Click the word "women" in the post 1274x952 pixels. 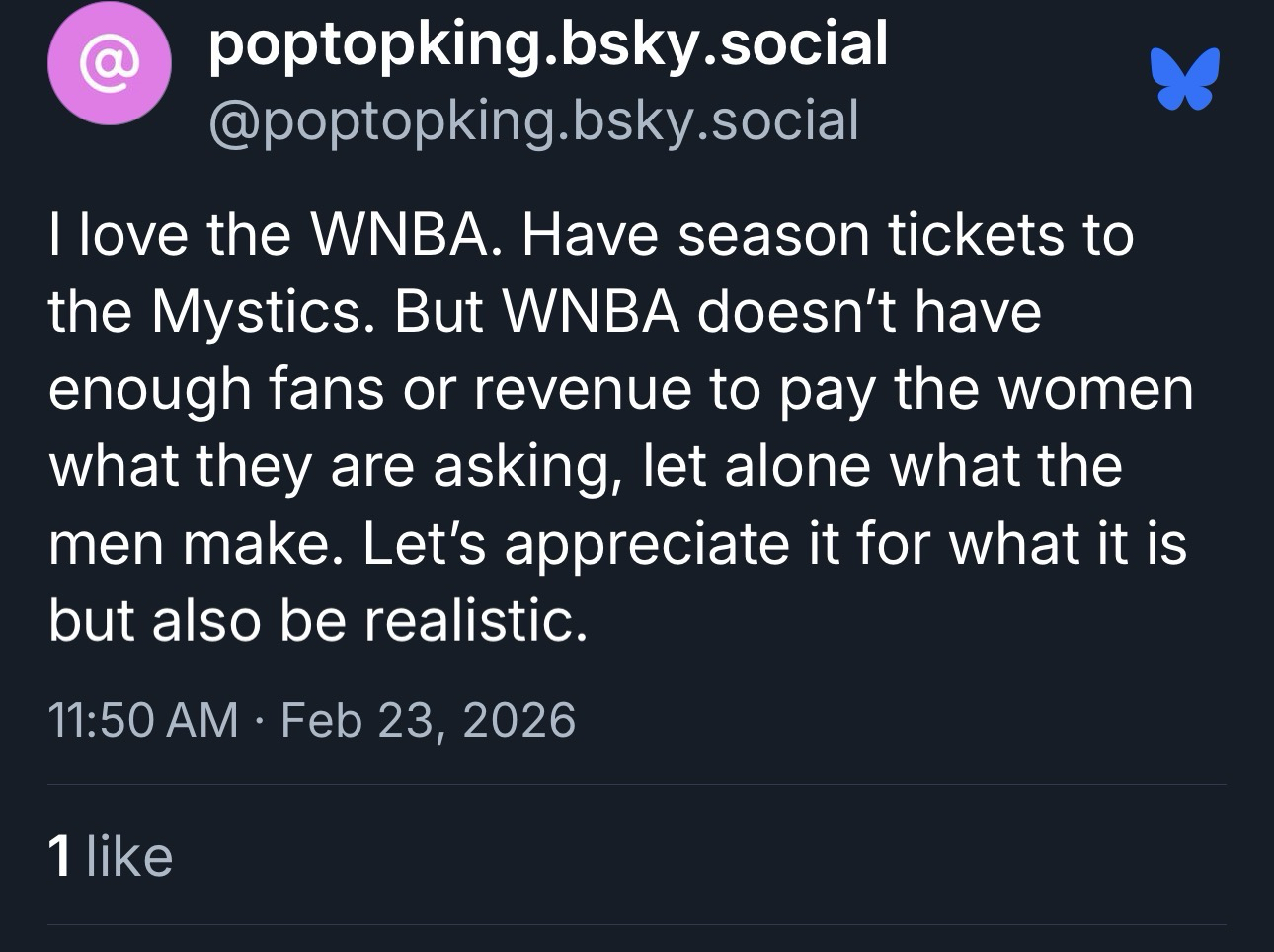click(x=1095, y=389)
